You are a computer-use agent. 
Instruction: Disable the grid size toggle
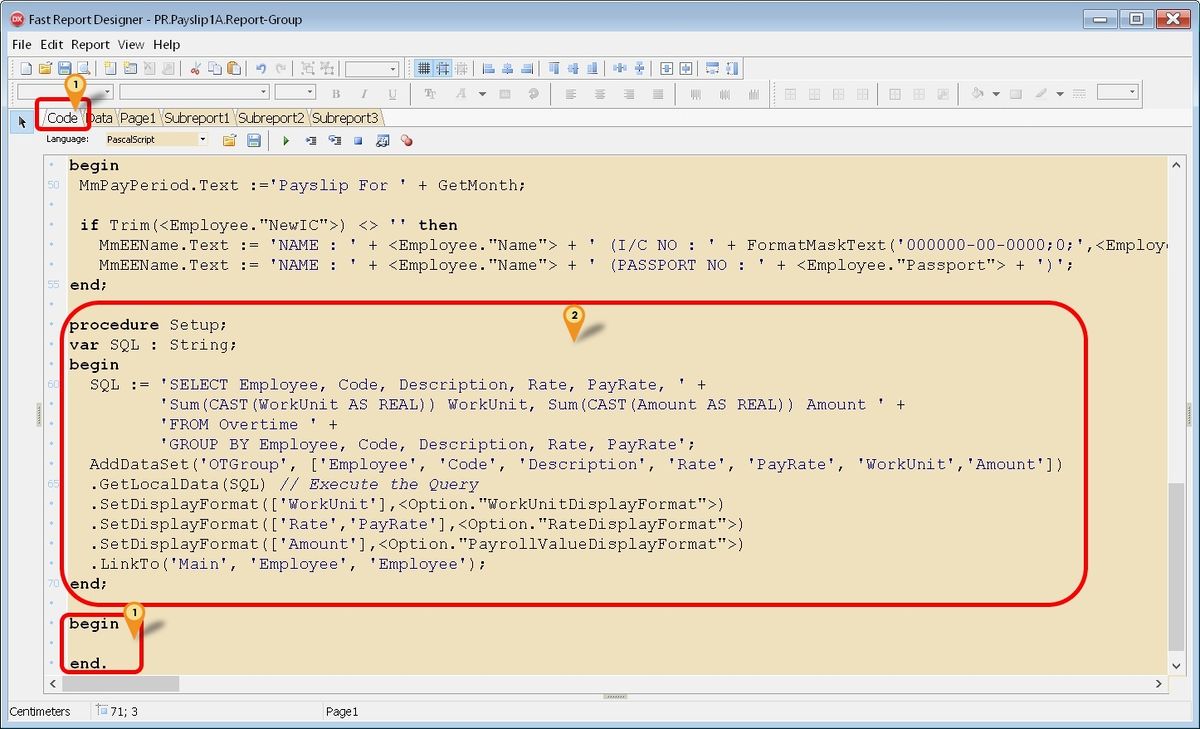point(458,68)
